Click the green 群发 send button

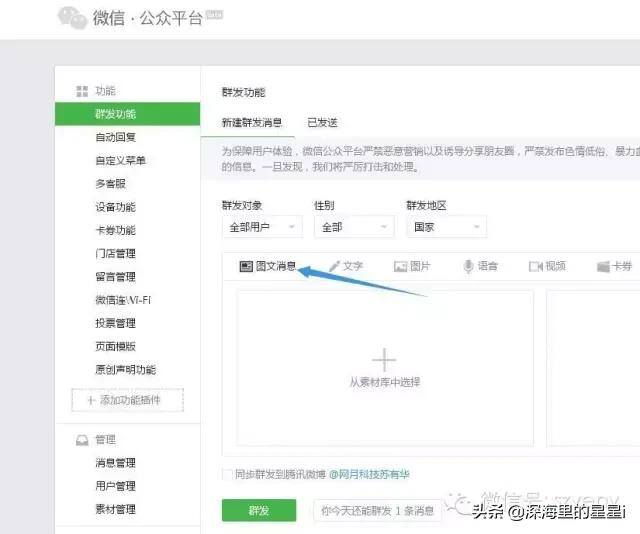259,510
